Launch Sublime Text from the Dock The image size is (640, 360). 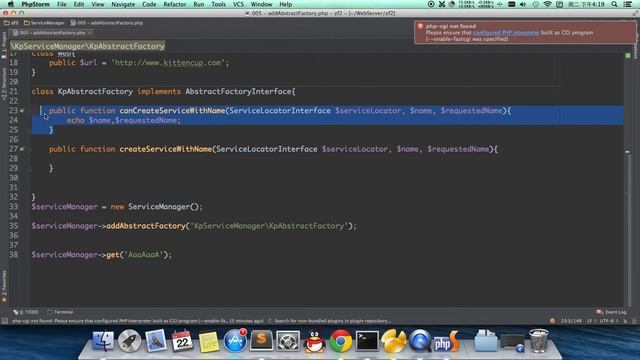[x=261, y=340]
